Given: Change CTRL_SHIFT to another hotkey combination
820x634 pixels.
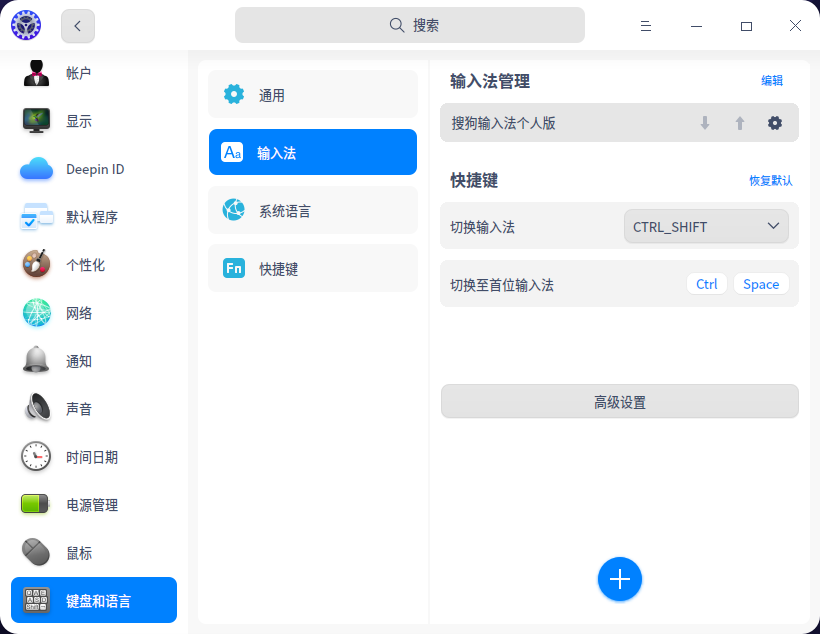Looking at the screenshot, I should [x=706, y=226].
